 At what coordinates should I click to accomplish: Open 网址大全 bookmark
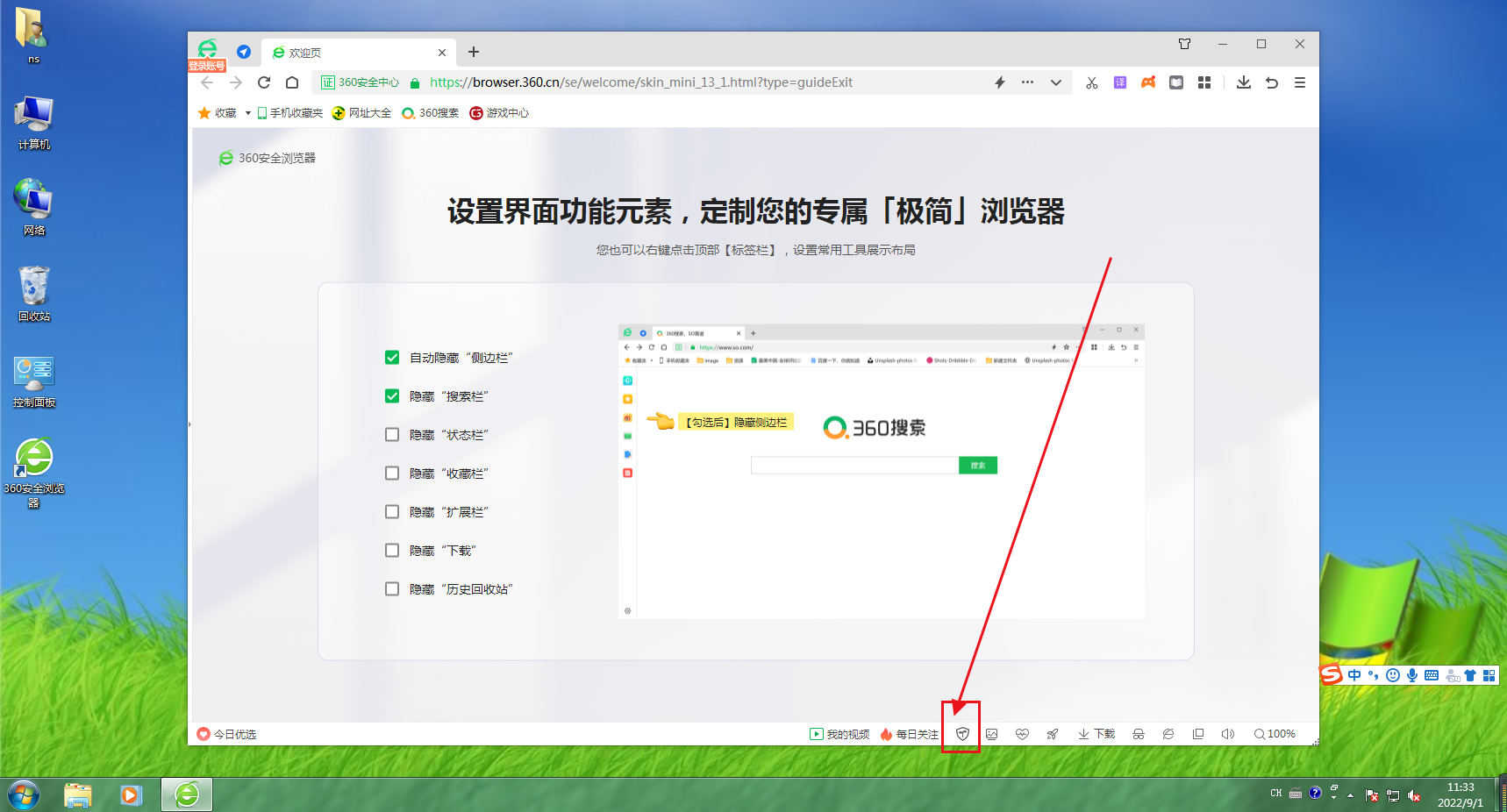click(x=362, y=113)
